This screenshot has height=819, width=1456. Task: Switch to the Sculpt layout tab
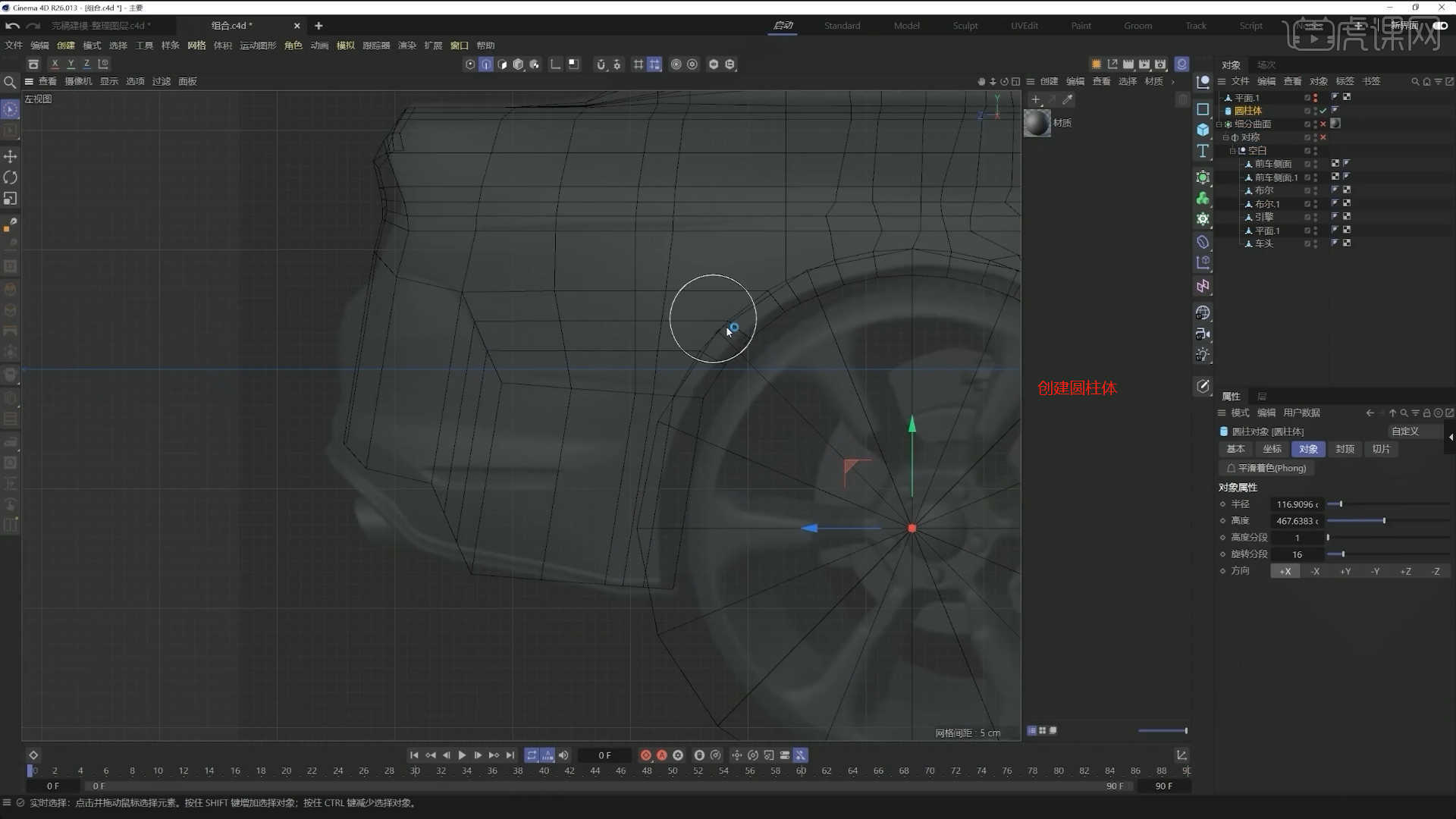tap(965, 26)
